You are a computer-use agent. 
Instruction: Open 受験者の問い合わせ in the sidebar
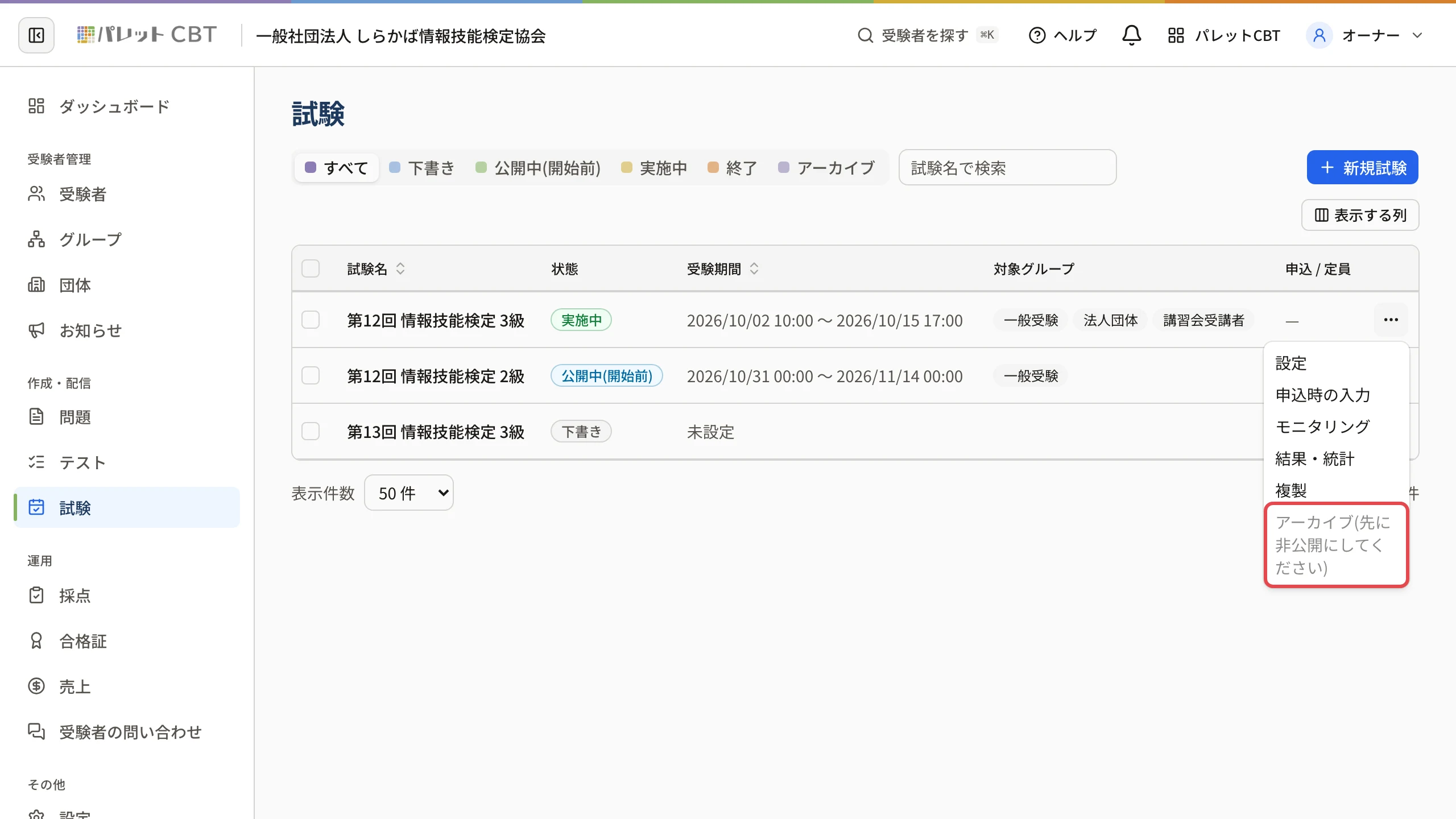(x=127, y=732)
